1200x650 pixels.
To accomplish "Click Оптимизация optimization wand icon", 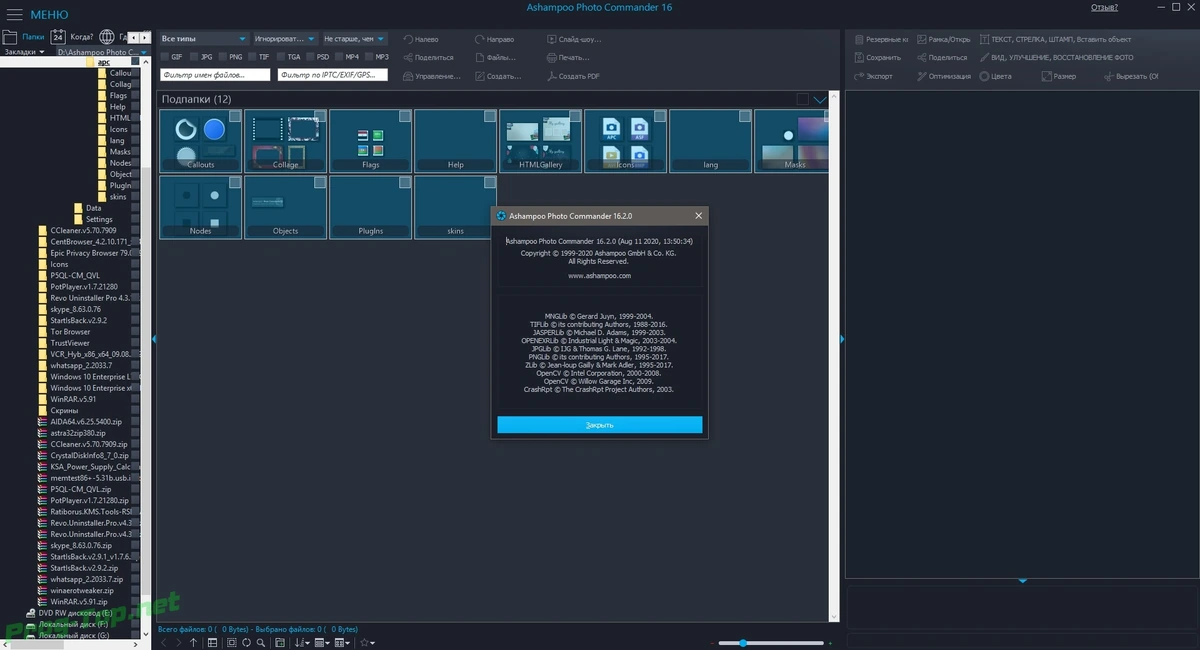I will 920,76.
